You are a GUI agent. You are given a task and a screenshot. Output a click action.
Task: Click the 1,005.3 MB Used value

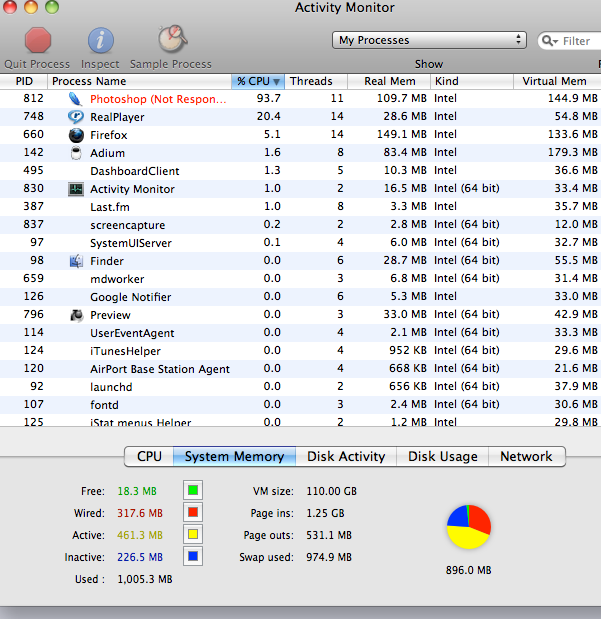click(x=145, y=579)
